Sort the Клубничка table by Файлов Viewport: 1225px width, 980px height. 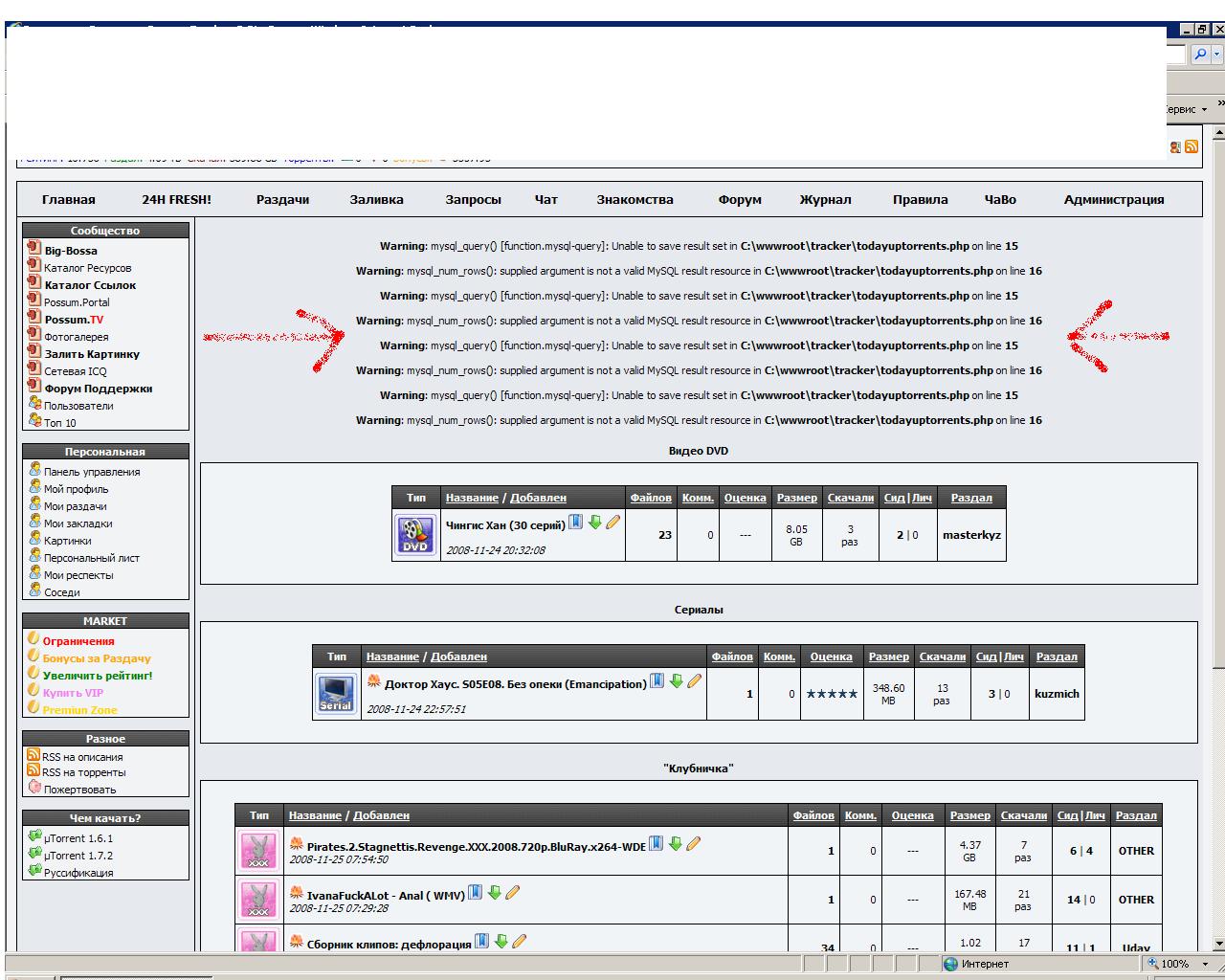click(x=813, y=815)
